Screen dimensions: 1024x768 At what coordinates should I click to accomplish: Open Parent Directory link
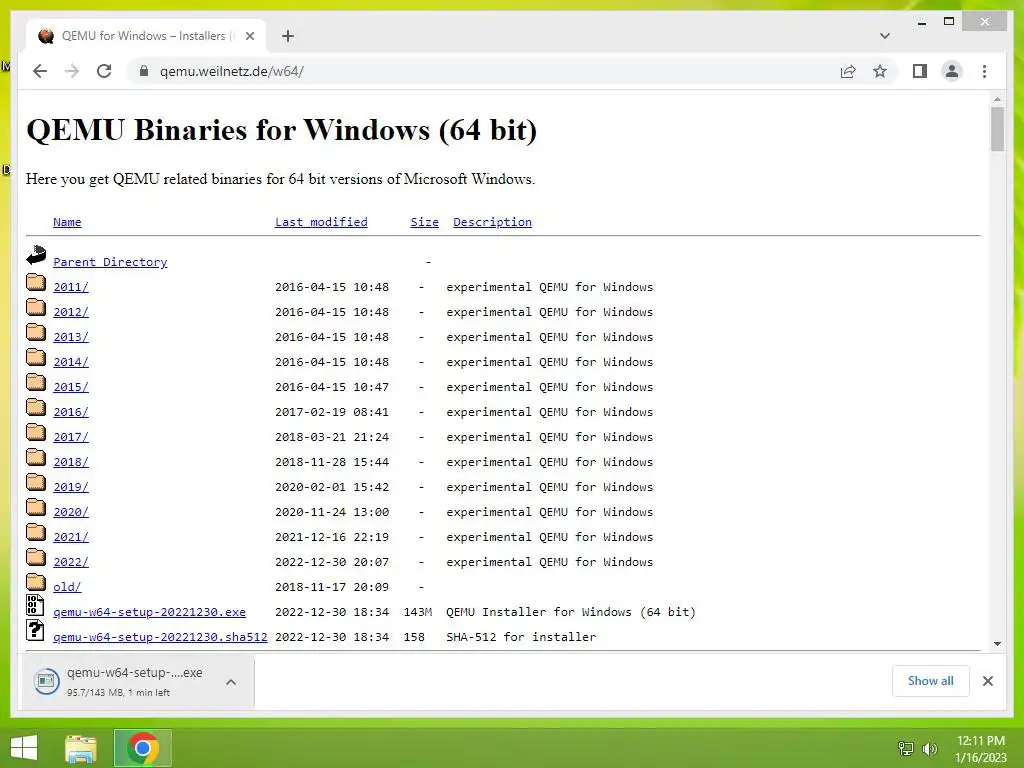pyautogui.click(x=110, y=262)
